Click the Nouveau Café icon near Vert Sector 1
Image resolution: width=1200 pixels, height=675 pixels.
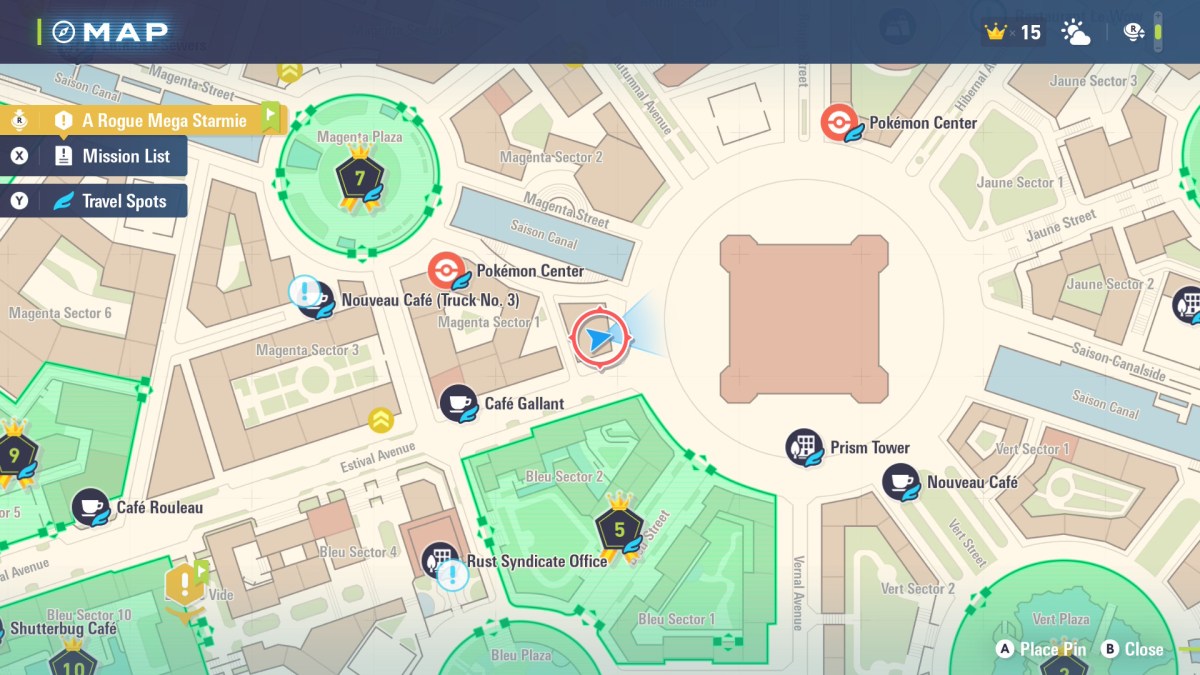901,482
